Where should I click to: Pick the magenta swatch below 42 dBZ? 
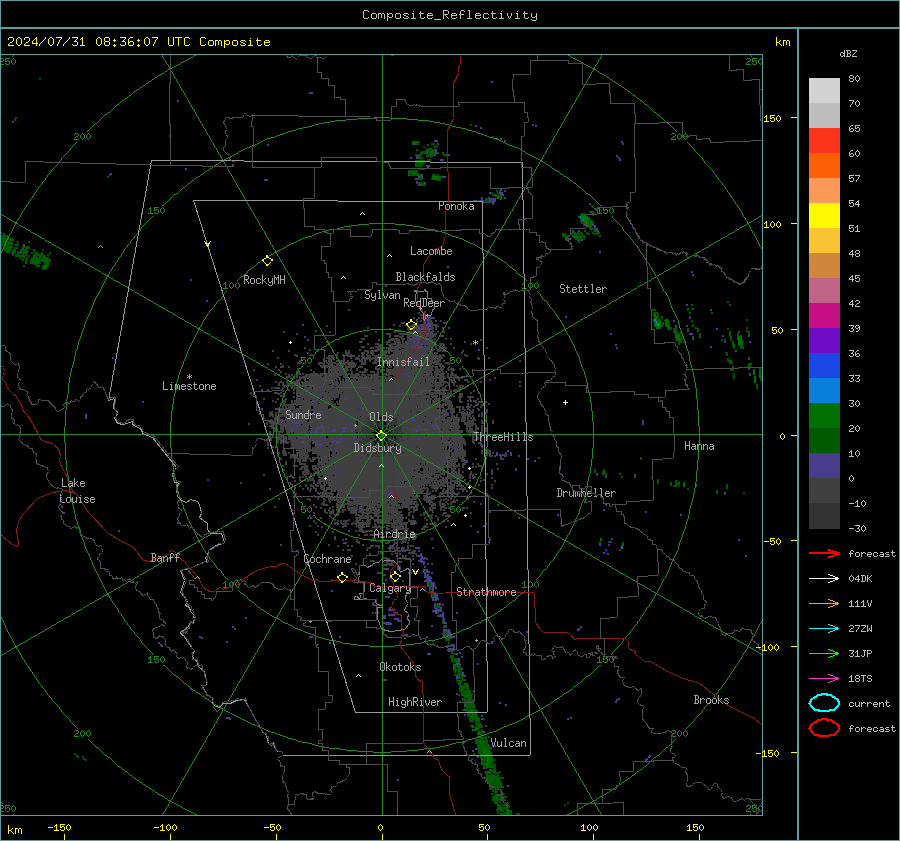(x=824, y=316)
